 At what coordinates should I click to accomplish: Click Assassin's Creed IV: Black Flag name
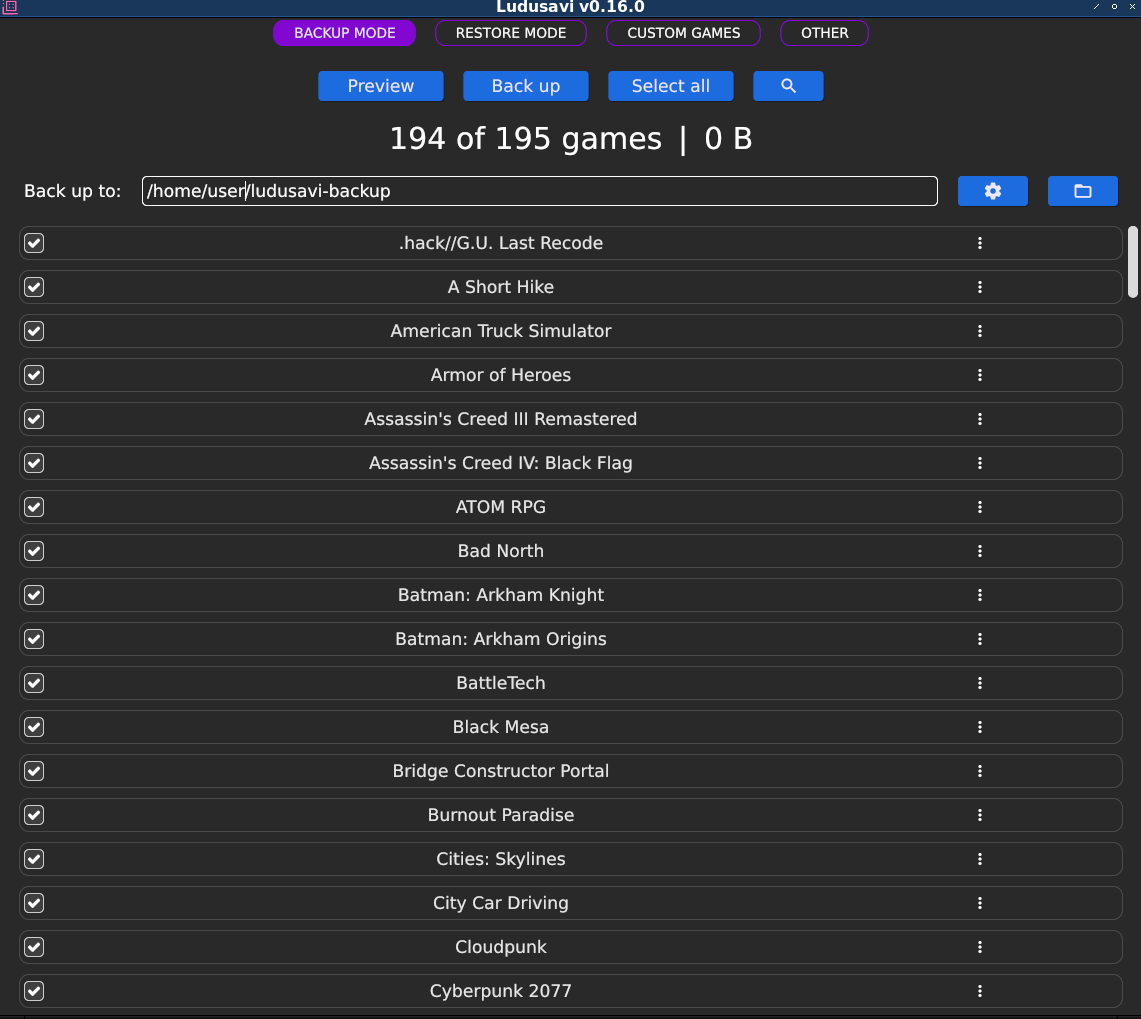(x=501, y=463)
